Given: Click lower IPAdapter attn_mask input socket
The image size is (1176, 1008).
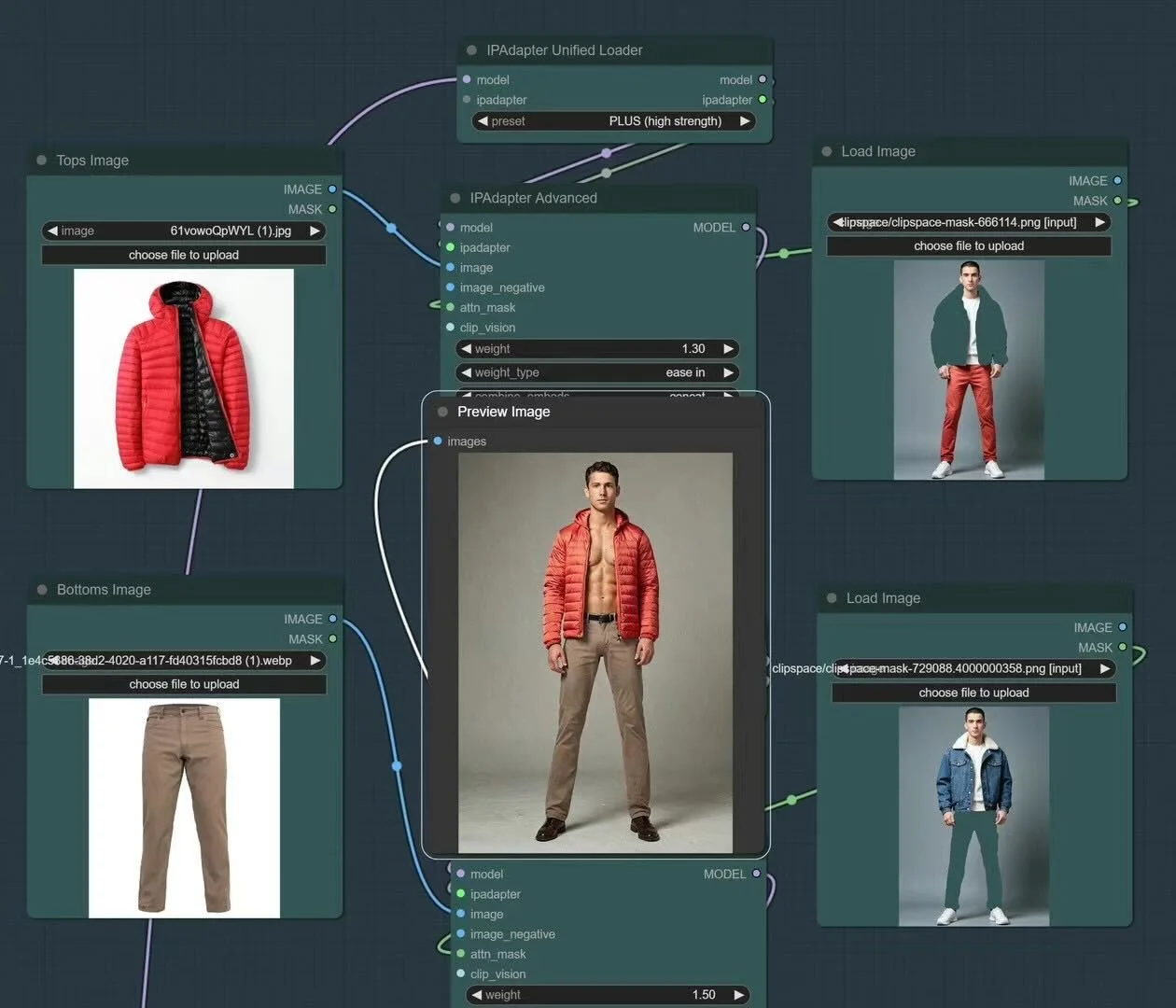Looking at the screenshot, I should 460,954.
